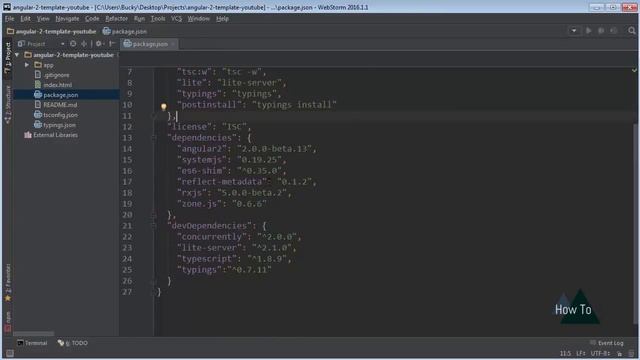The height and width of the screenshot is (360, 640).
Task: Select tsconfig.json in the project tree
Action: [56, 115]
